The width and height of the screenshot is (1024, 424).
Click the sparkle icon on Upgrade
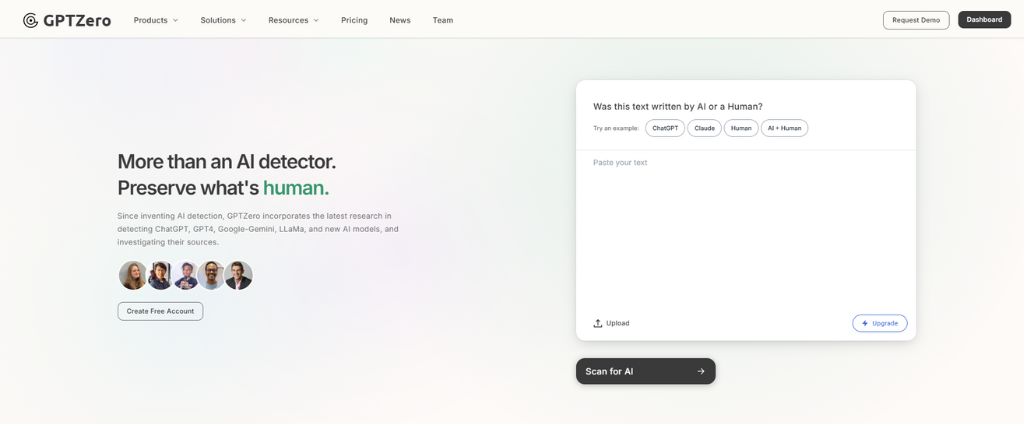pyautogui.click(x=865, y=323)
